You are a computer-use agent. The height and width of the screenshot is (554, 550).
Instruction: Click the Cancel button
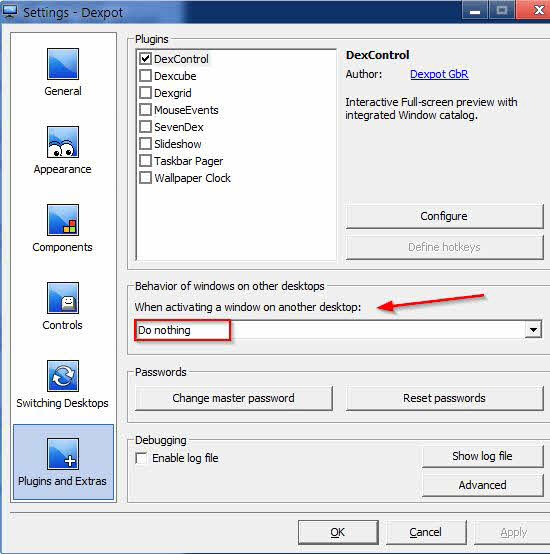tap(426, 532)
